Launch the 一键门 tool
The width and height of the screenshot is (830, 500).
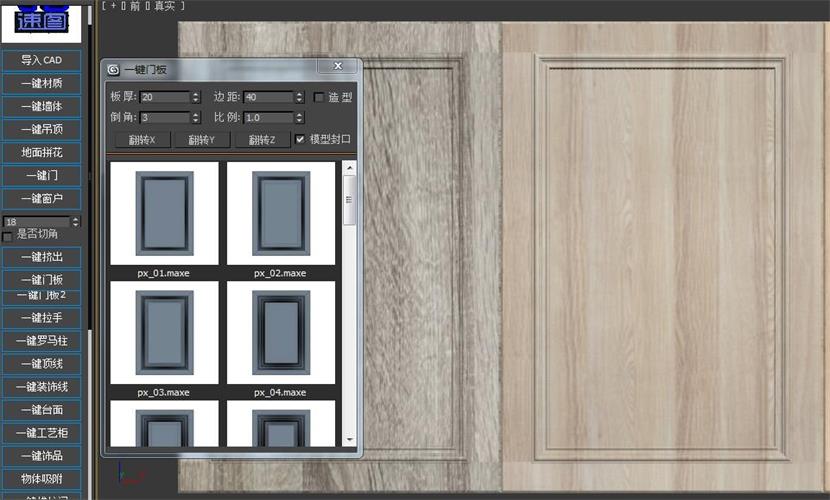[41, 175]
